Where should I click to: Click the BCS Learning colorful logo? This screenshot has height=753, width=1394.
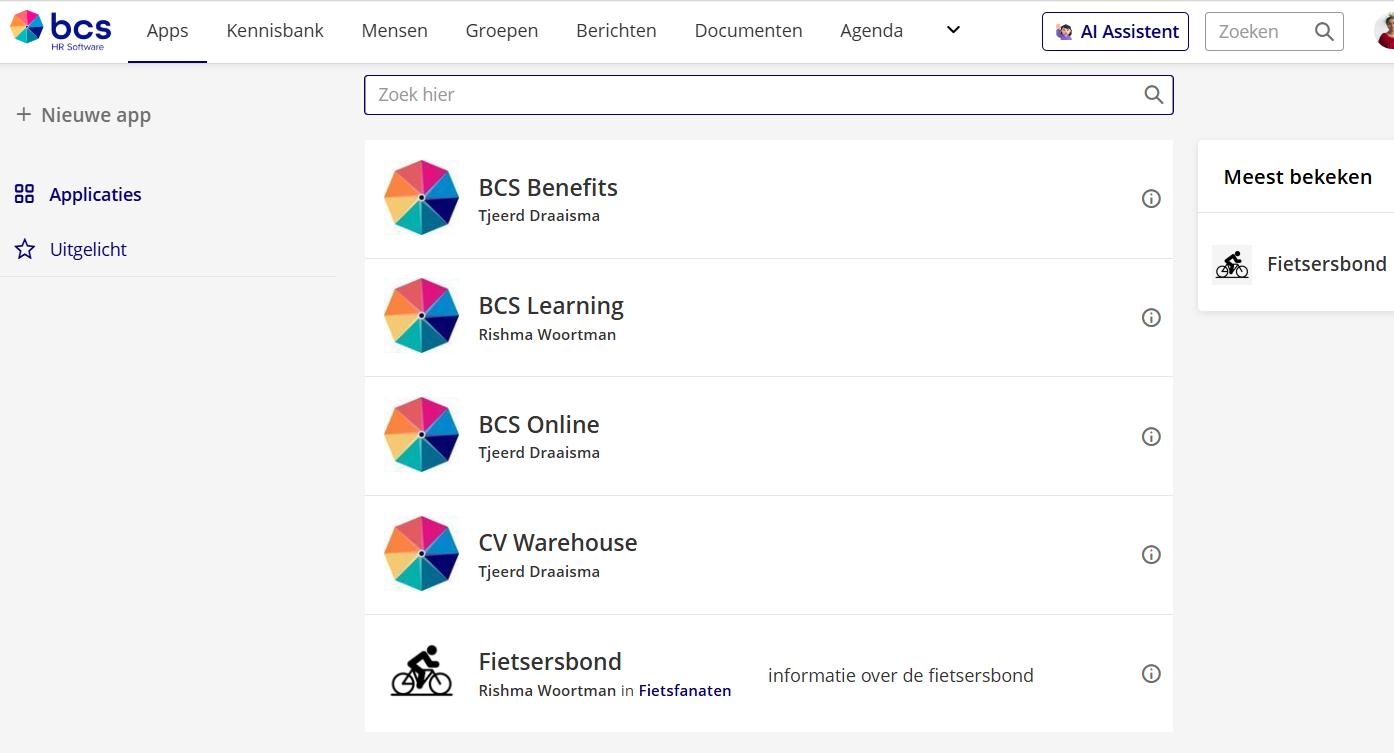tap(421, 316)
